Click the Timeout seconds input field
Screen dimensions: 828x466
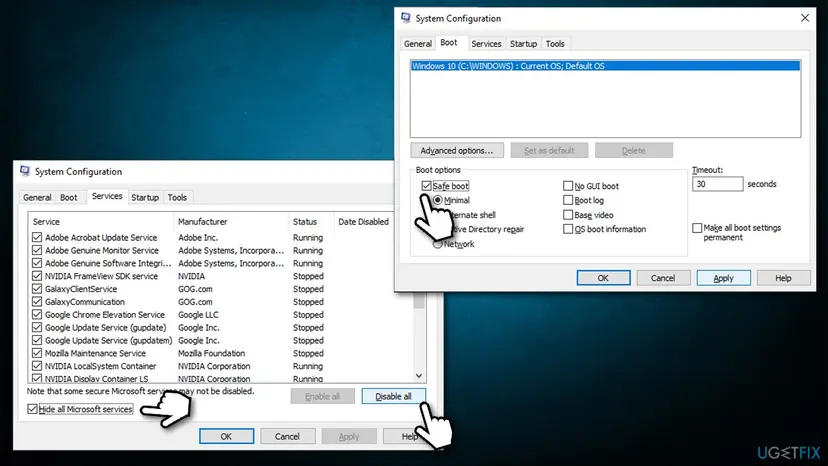718,184
